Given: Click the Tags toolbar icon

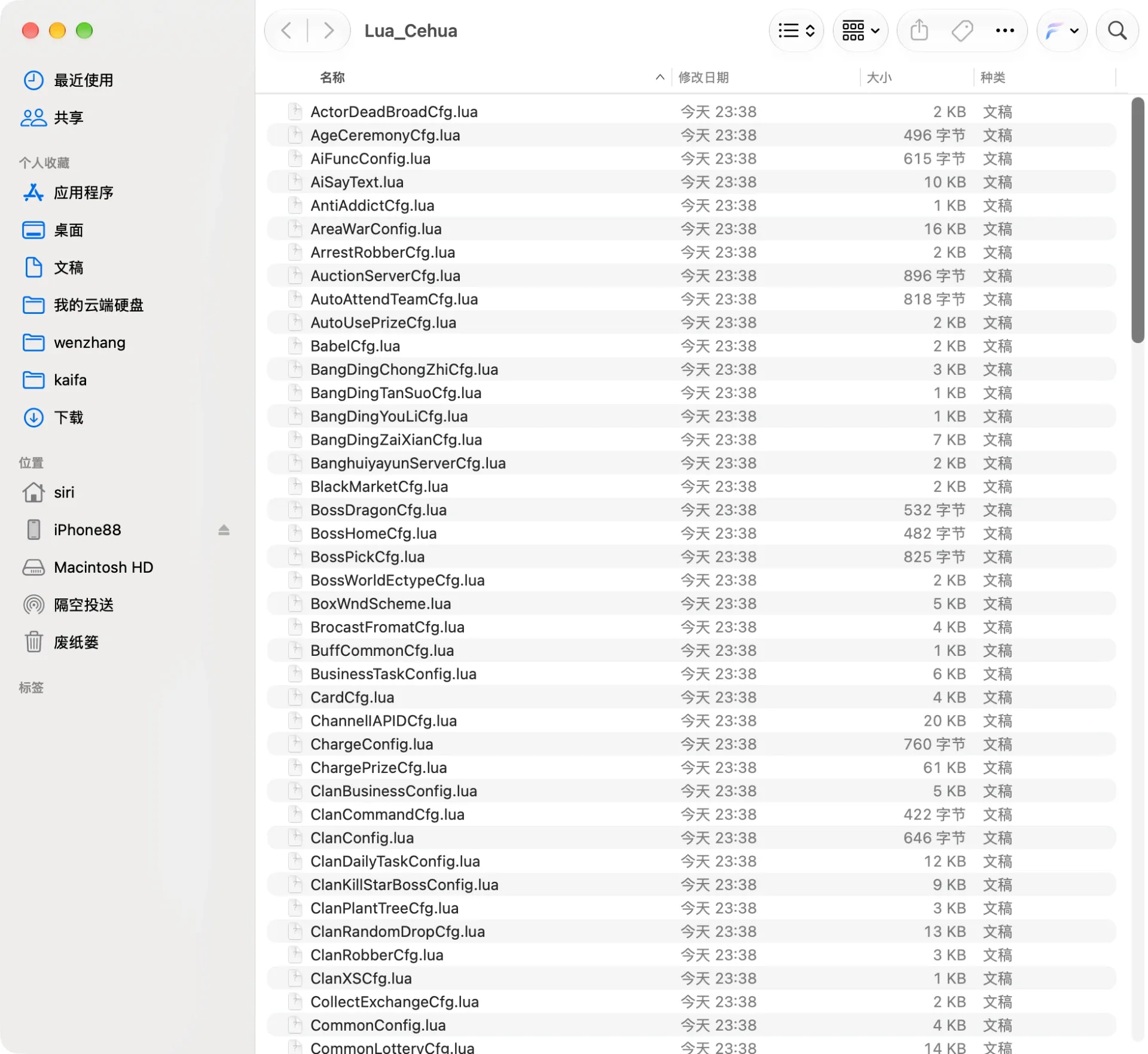Looking at the screenshot, I should 962,30.
